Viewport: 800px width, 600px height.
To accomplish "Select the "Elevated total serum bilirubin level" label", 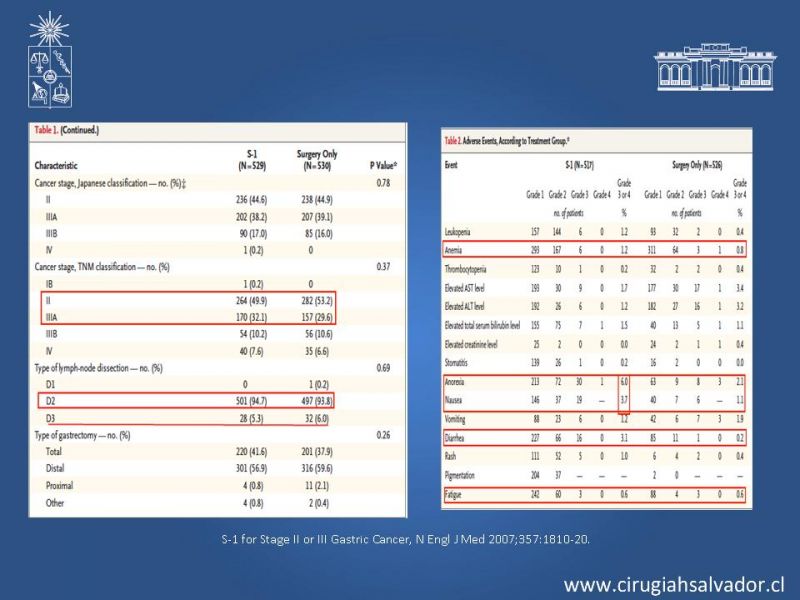I will coord(482,326).
